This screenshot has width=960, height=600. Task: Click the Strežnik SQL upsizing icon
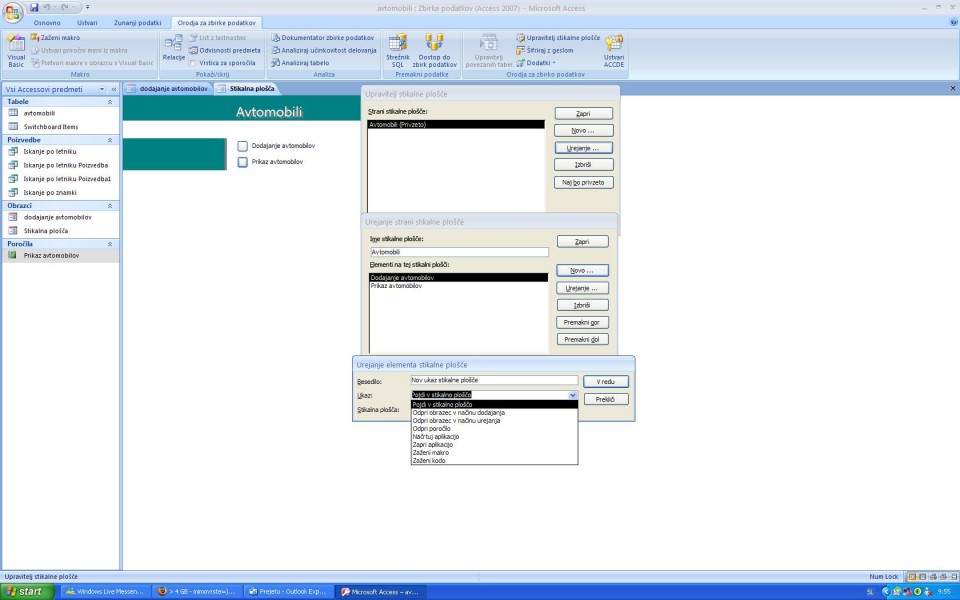[x=397, y=50]
